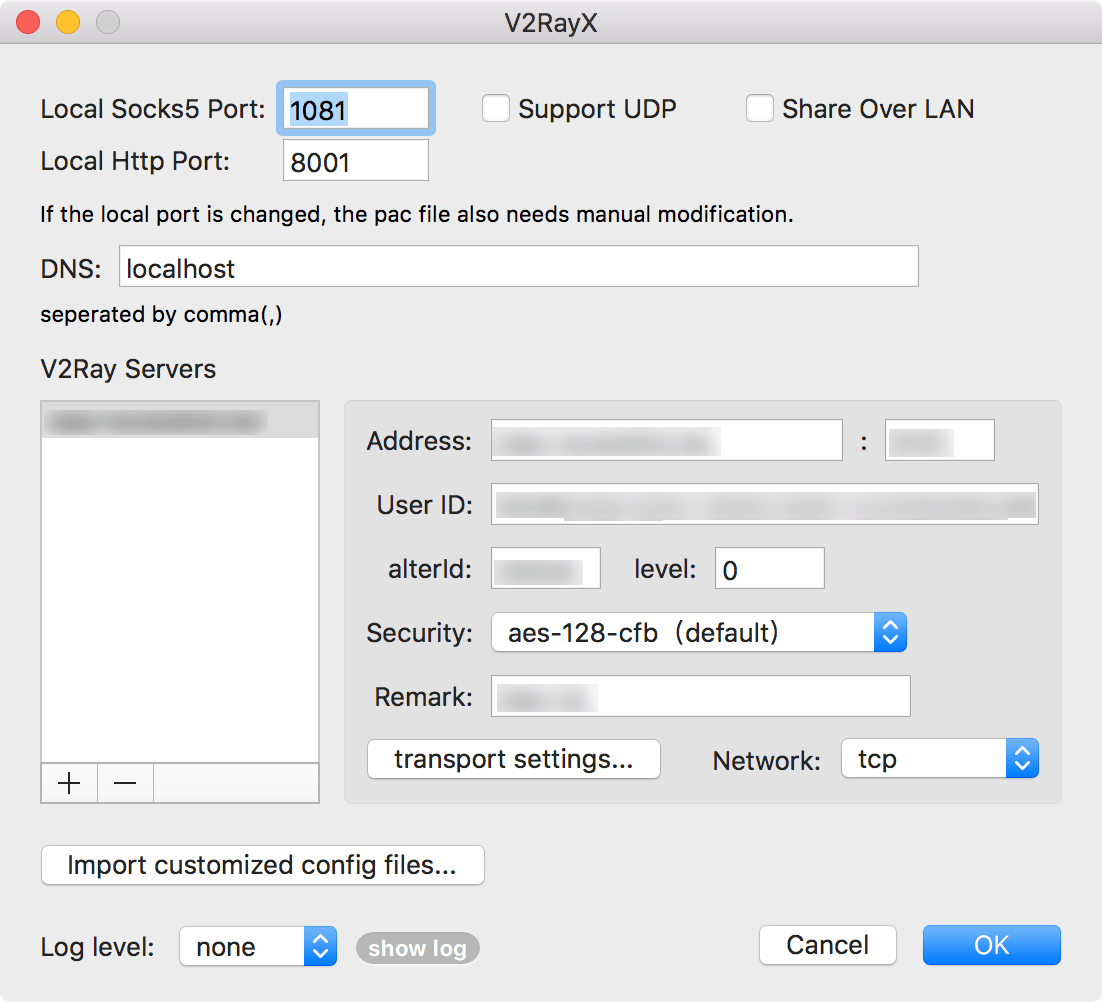1102x1002 pixels.
Task: Edit the Local Http Port value
Action: click(355, 160)
